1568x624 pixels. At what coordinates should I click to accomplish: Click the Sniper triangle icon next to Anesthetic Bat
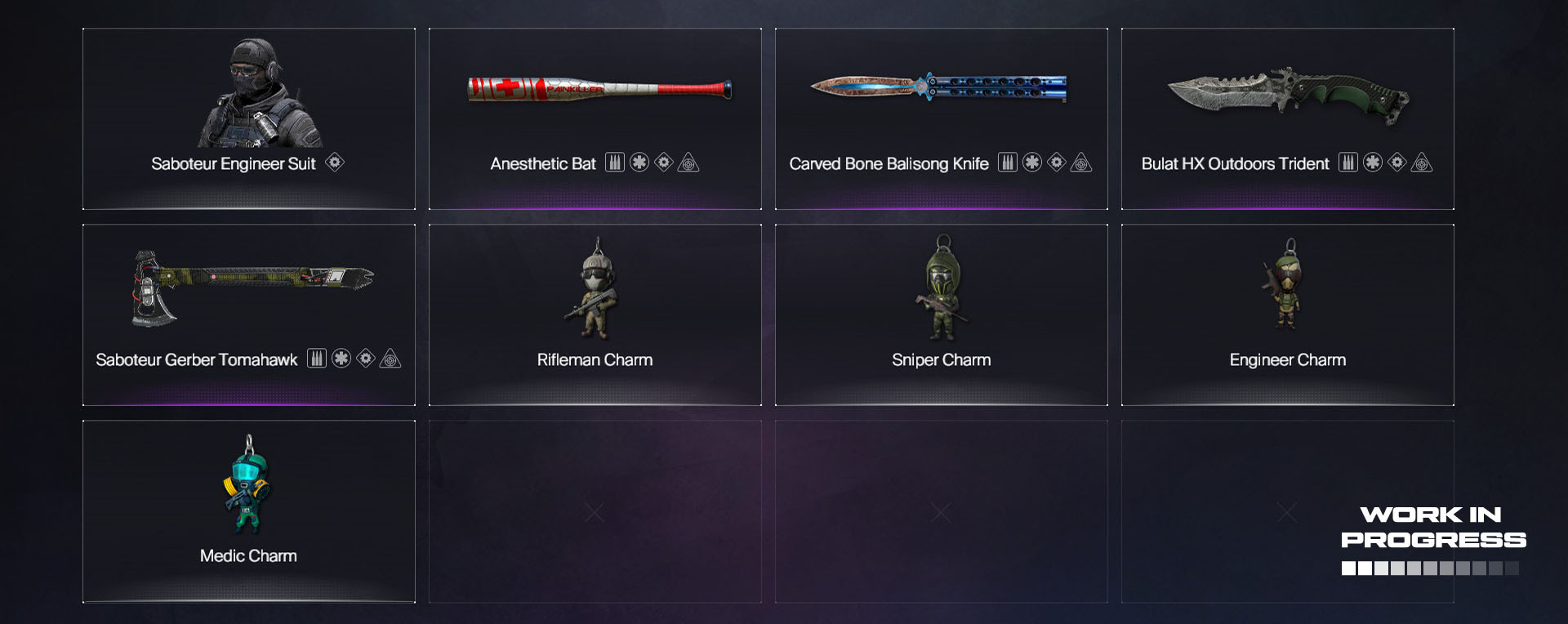coord(688,163)
